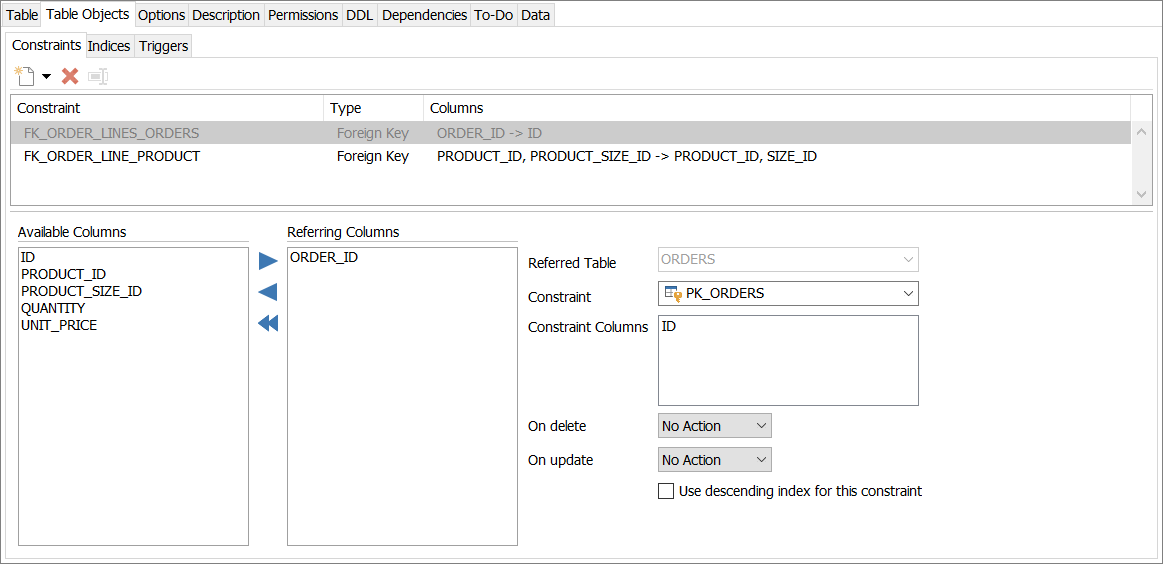Select the FK_ORDER_LINE_PRODUCT constraint row
Image resolution: width=1163 pixels, height=564 pixels.
[112, 156]
